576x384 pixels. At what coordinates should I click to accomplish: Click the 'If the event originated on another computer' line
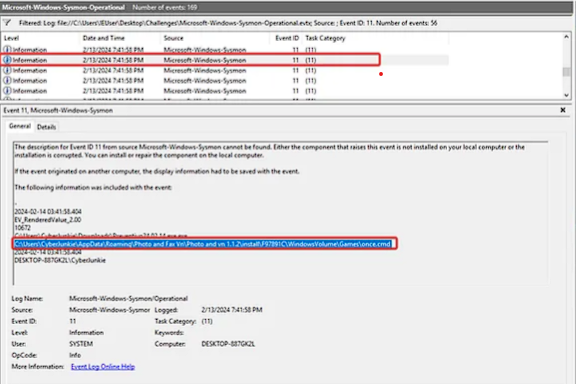coord(157,171)
